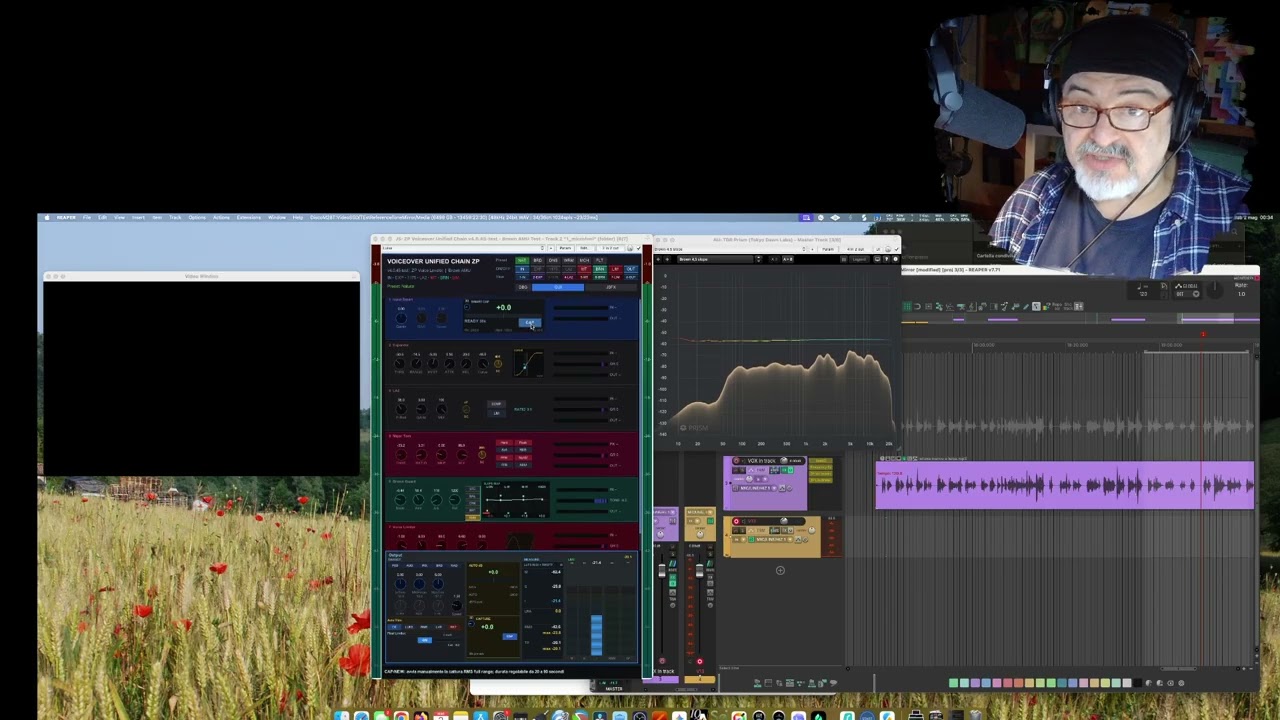Toggle the BRN module on/off button
The width and height of the screenshot is (1280, 720).
pos(600,269)
